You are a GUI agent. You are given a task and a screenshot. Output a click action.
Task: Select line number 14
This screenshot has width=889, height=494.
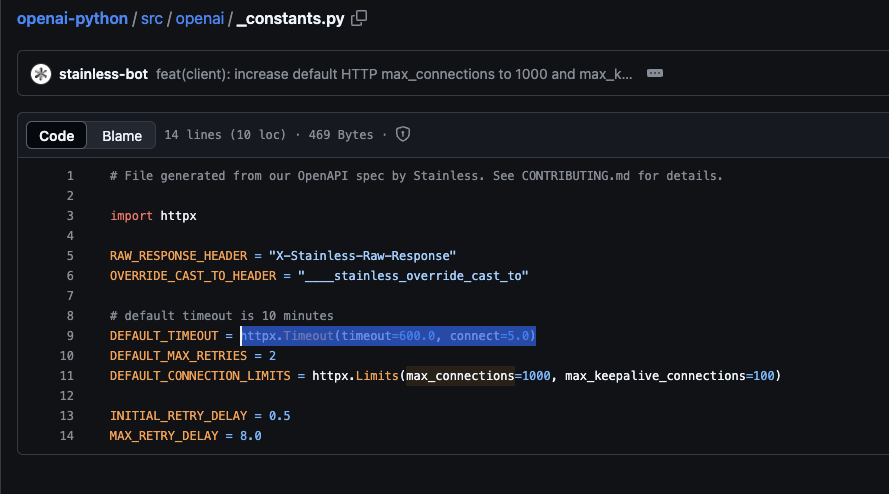pyautogui.click(x=67, y=436)
